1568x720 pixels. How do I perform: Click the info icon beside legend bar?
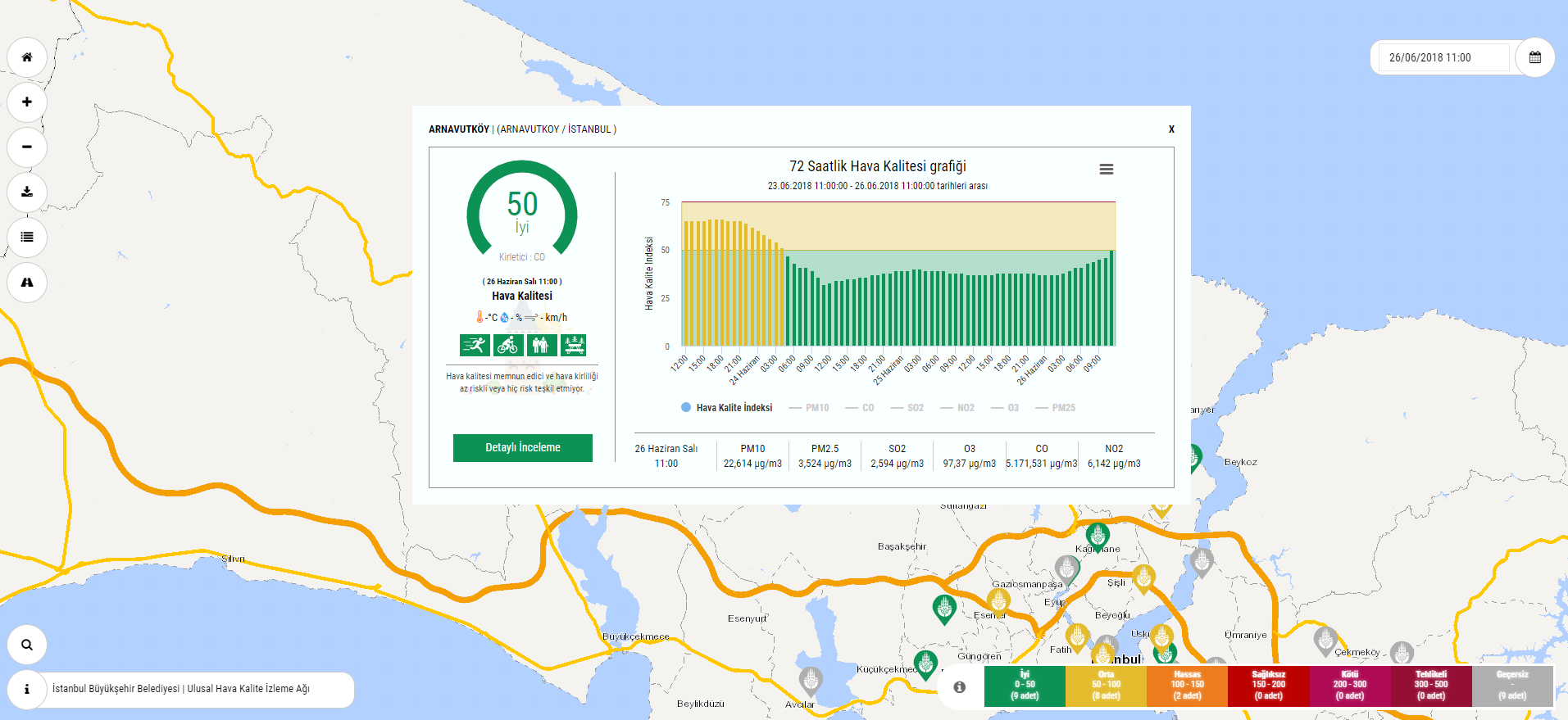click(959, 687)
